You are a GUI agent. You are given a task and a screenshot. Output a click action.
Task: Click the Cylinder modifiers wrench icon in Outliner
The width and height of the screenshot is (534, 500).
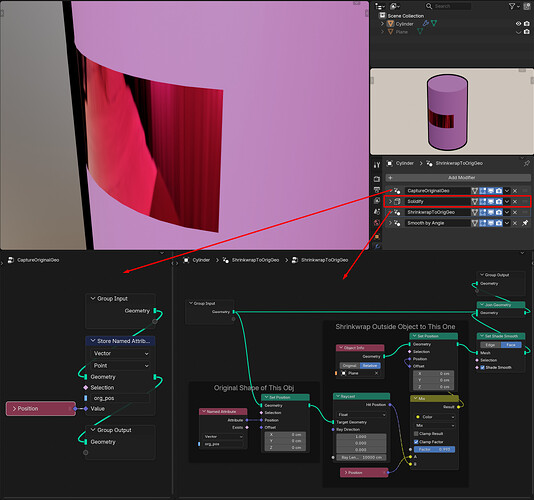point(426,23)
